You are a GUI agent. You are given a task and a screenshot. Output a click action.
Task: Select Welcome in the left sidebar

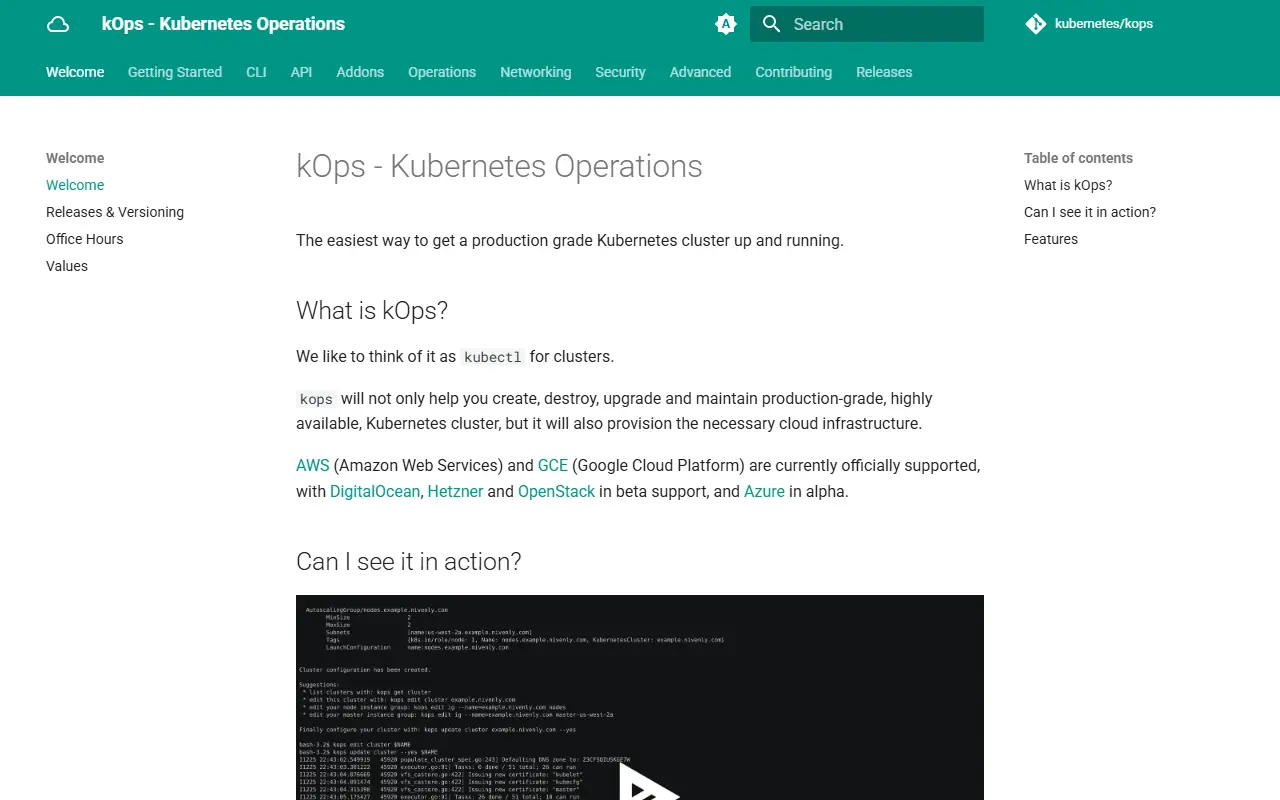tap(75, 185)
